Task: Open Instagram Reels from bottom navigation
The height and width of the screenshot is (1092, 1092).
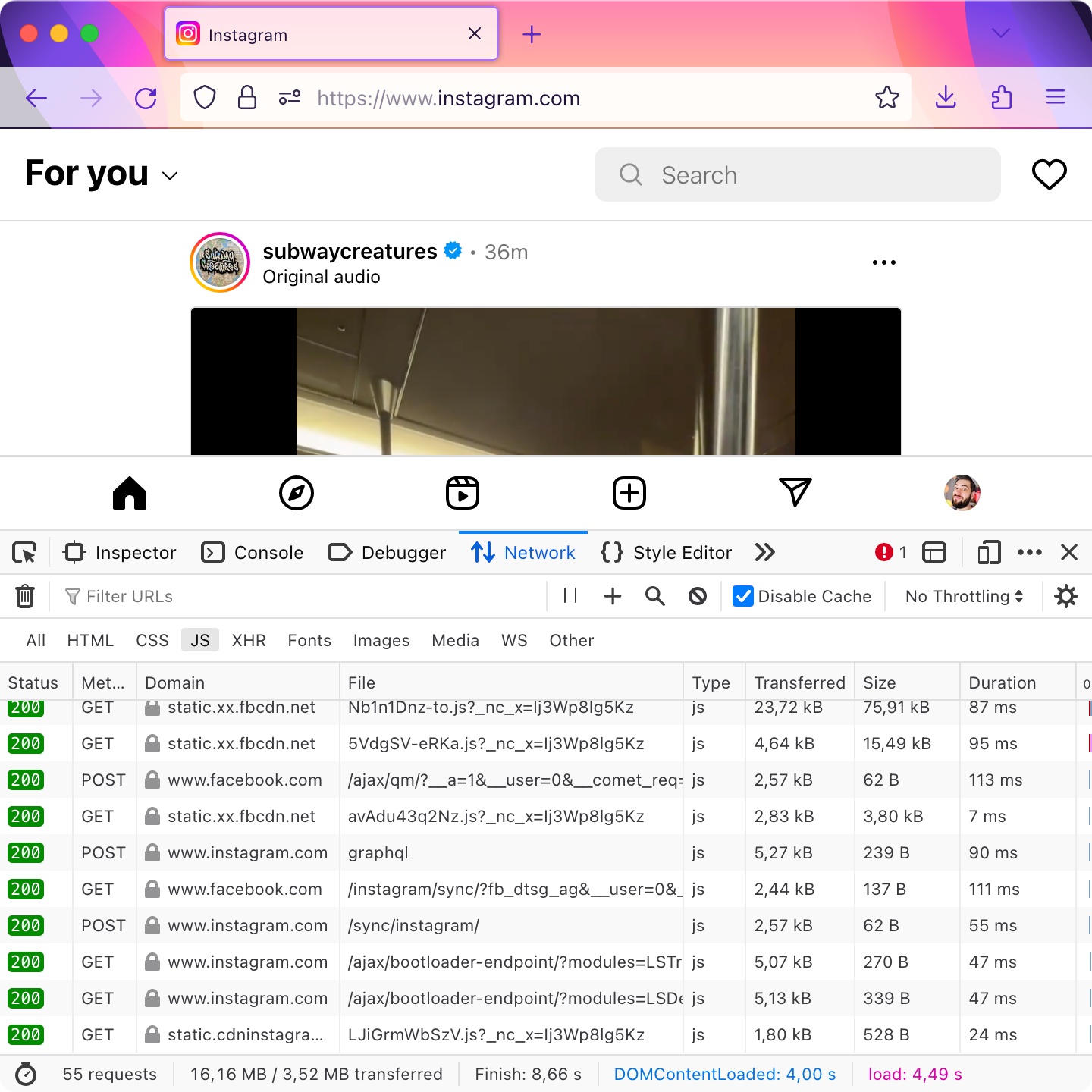Action: tap(463, 493)
